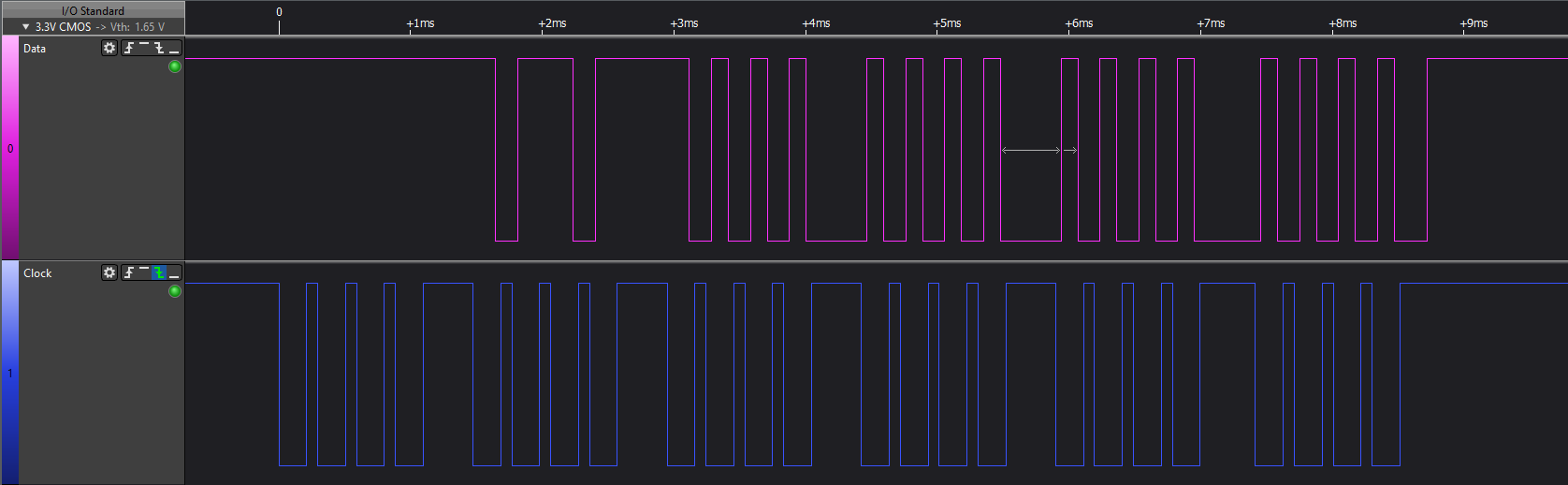Image resolution: width=1568 pixels, height=485 pixels.
Task: Toggle falling edge trigger on Clock channel
Action: tap(159, 272)
